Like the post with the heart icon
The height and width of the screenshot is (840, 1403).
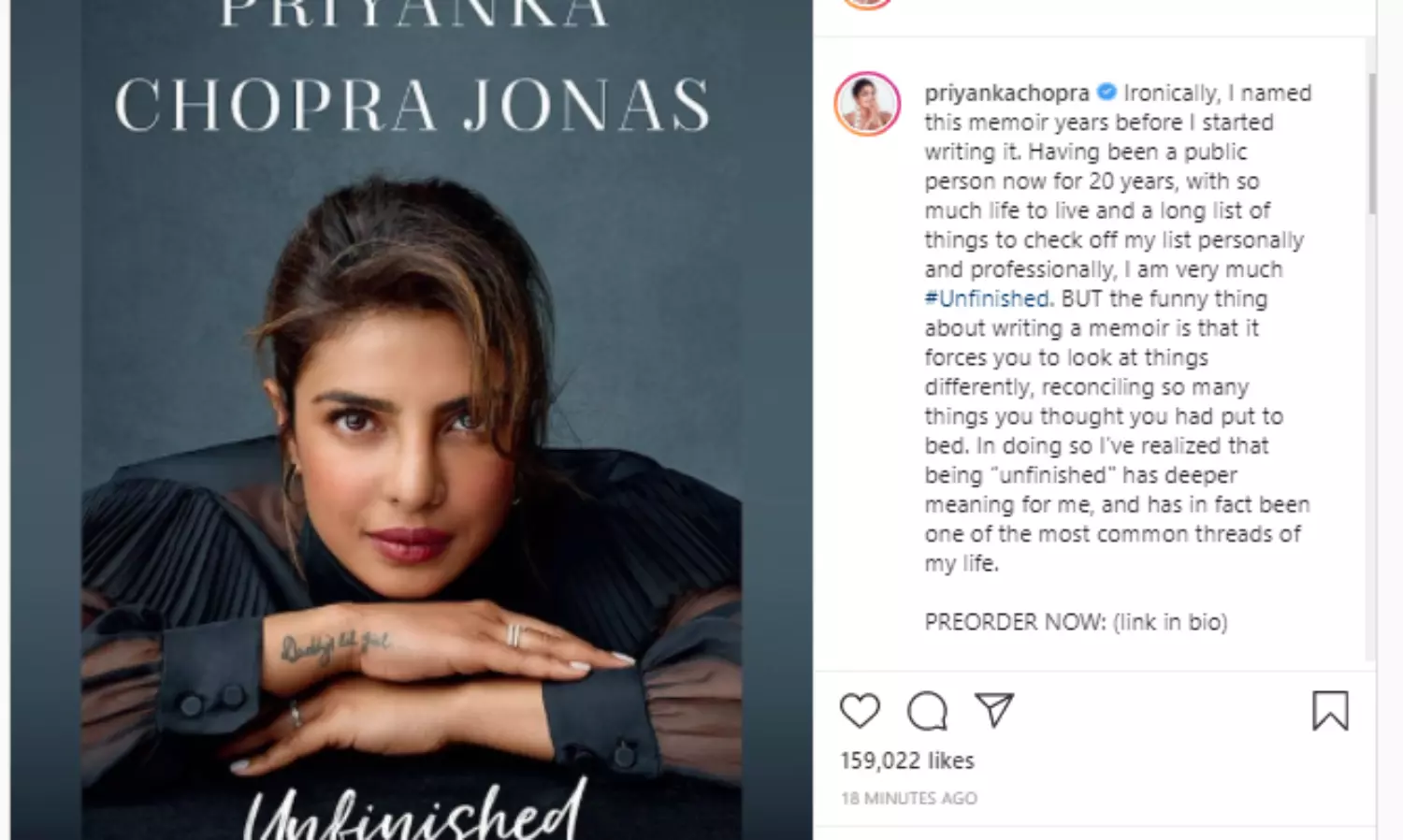coord(860,711)
